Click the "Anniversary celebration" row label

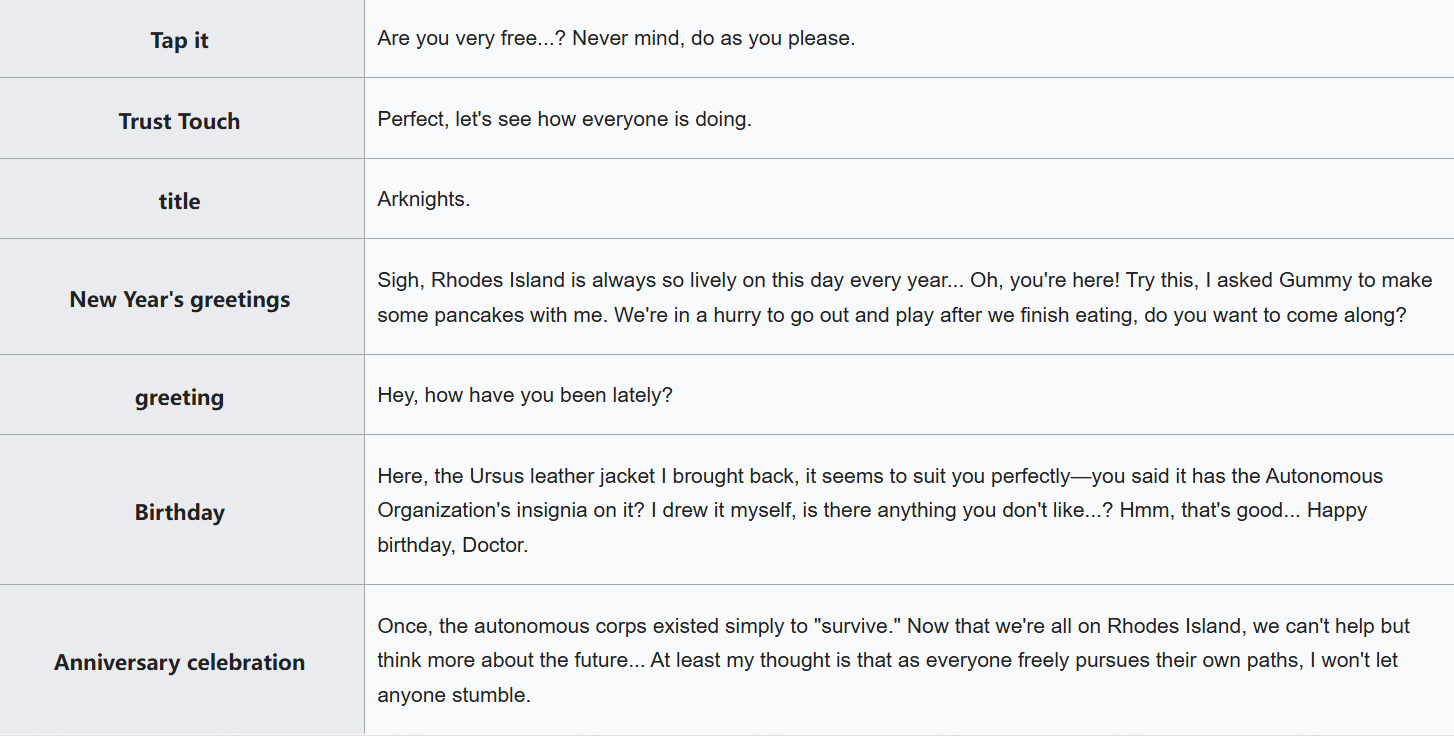click(x=180, y=663)
